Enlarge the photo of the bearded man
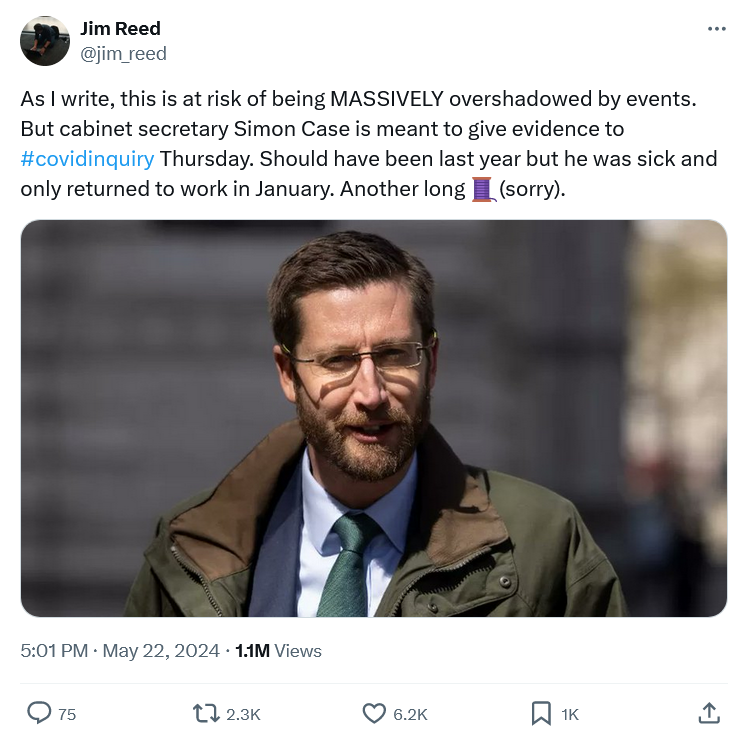The height and width of the screenshot is (742, 748). click(374, 418)
